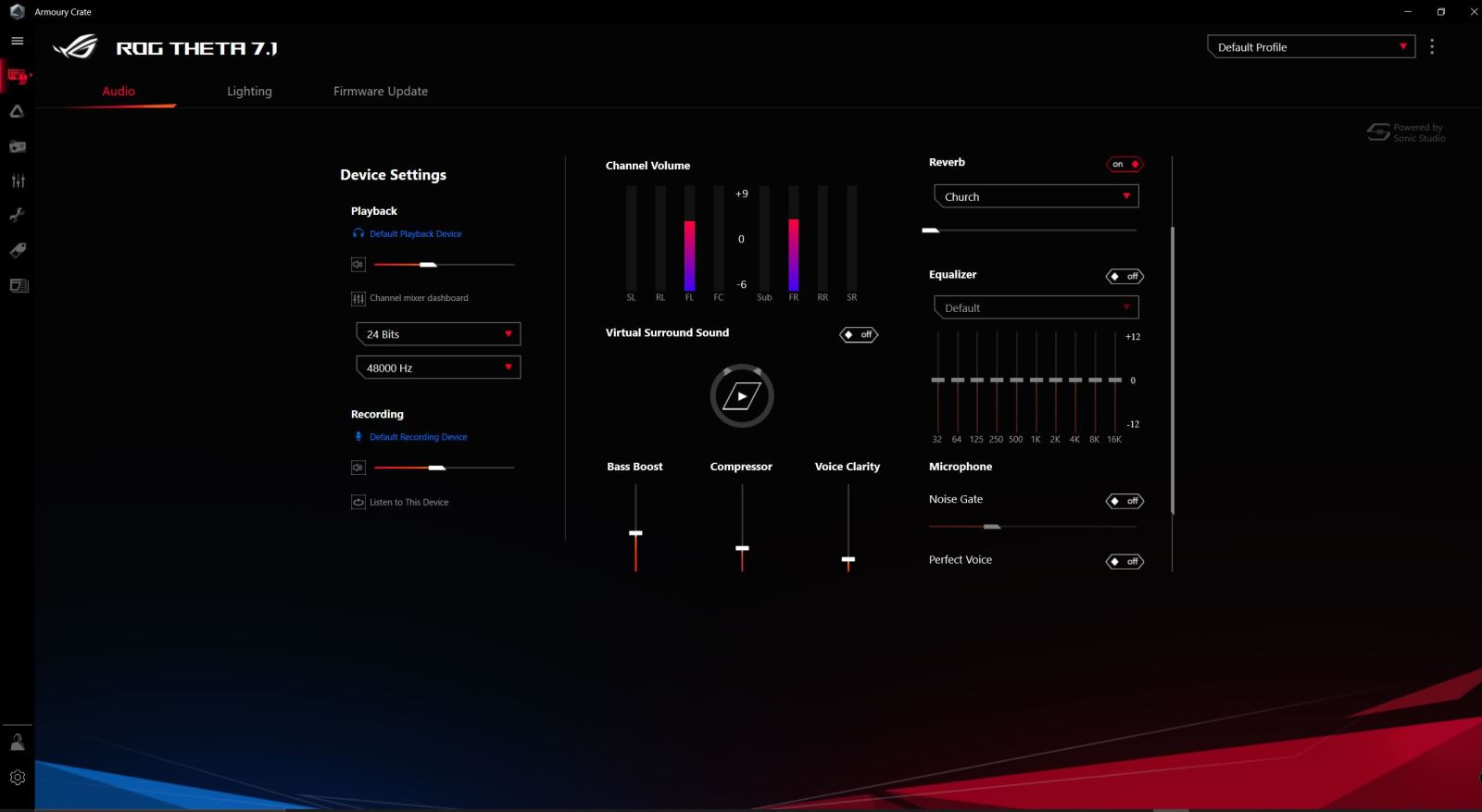Viewport: 1482px width, 812px height.
Task: Open Game Library from the sidebar
Action: pyautogui.click(x=17, y=146)
